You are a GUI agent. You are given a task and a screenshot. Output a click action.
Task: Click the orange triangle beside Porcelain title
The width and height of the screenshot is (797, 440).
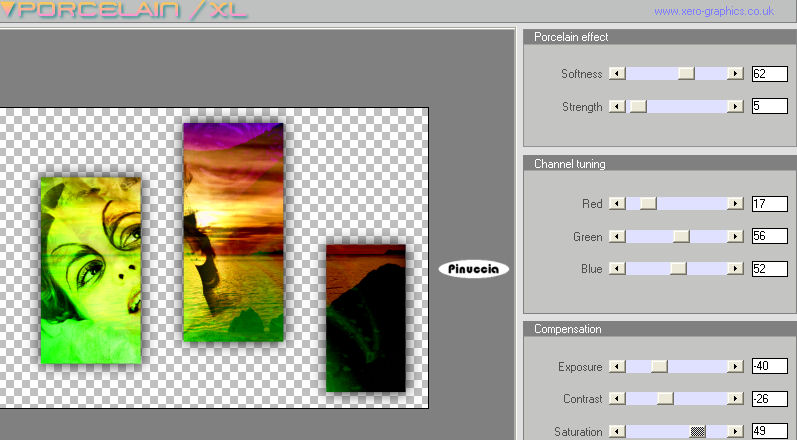click(8, 9)
